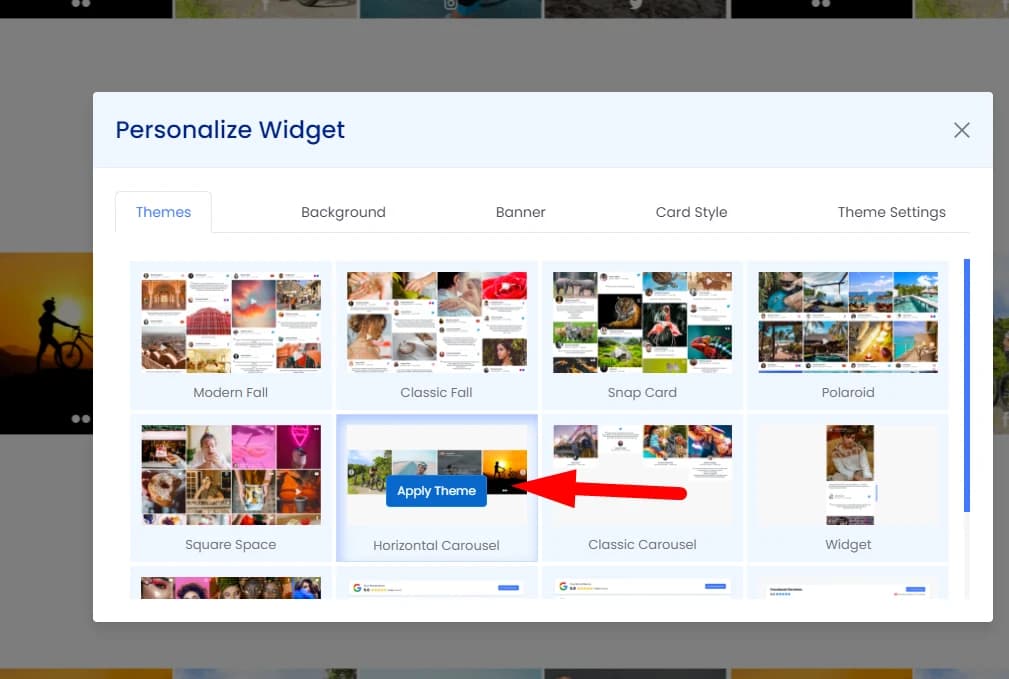Close the Personalize Widget dialog
1009x679 pixels.
point(961,130)
